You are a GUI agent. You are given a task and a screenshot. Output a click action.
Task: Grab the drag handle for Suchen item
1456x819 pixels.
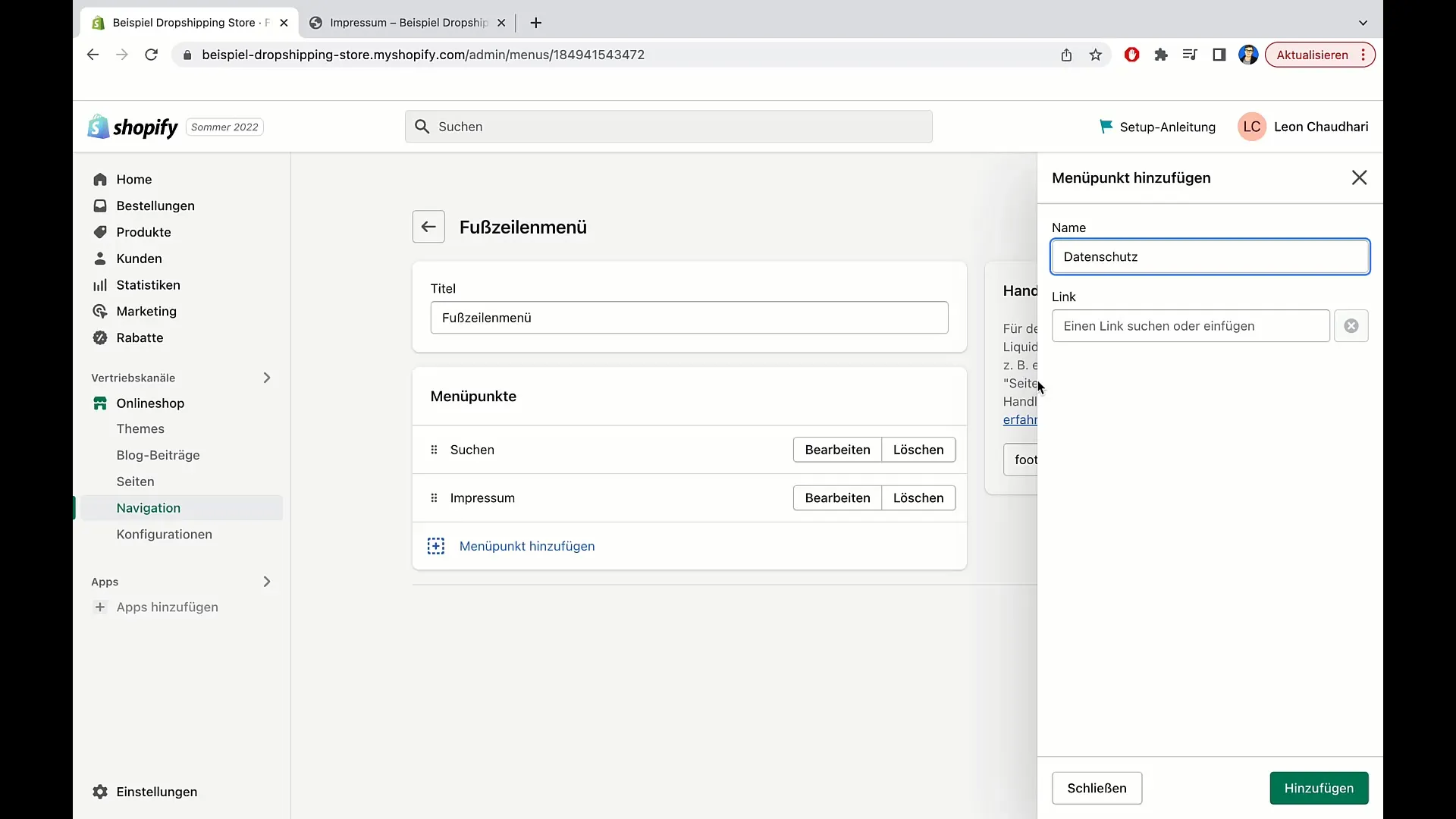pyautogui.click(x=434, y=450)
